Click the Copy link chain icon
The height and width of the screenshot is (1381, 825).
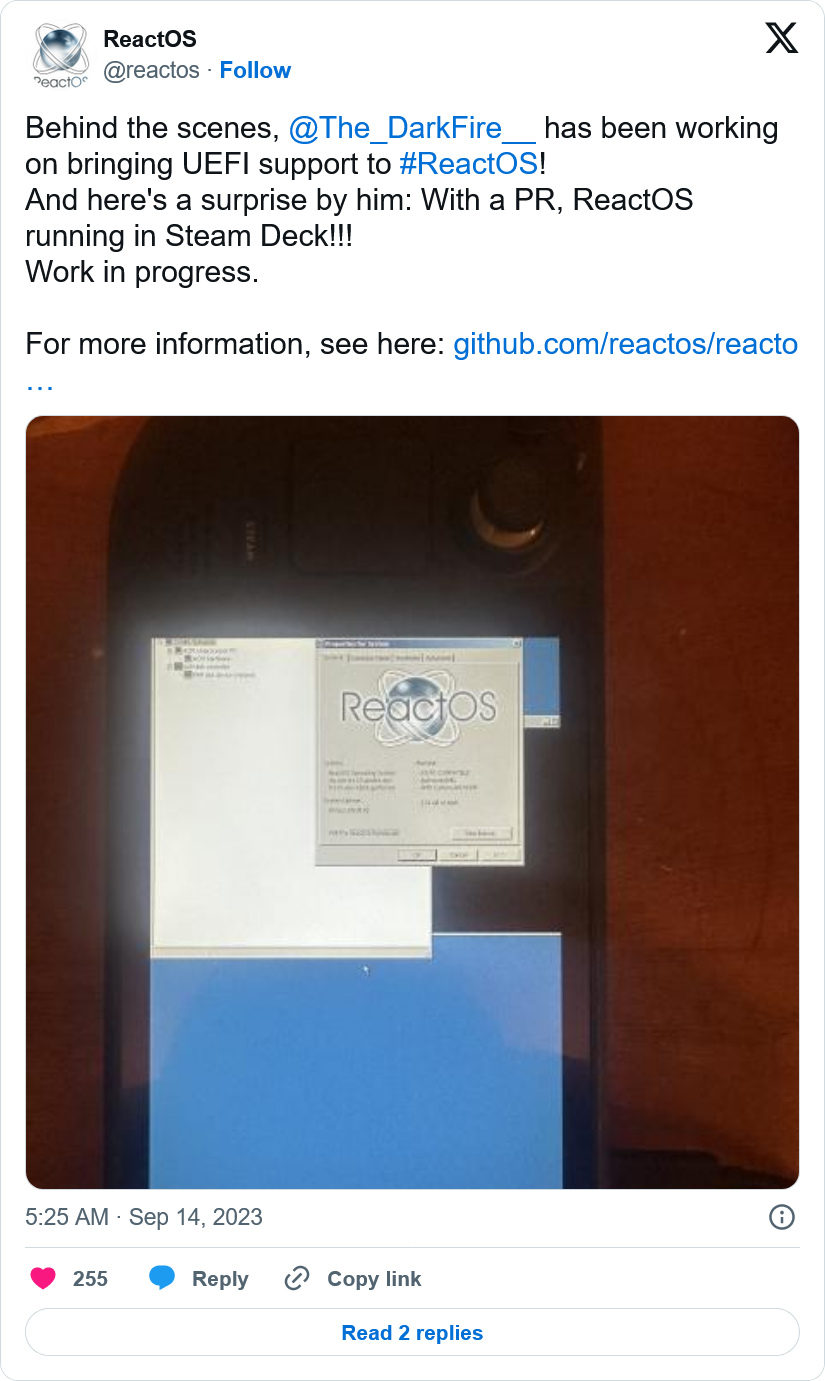click(x=297, y=1278)
